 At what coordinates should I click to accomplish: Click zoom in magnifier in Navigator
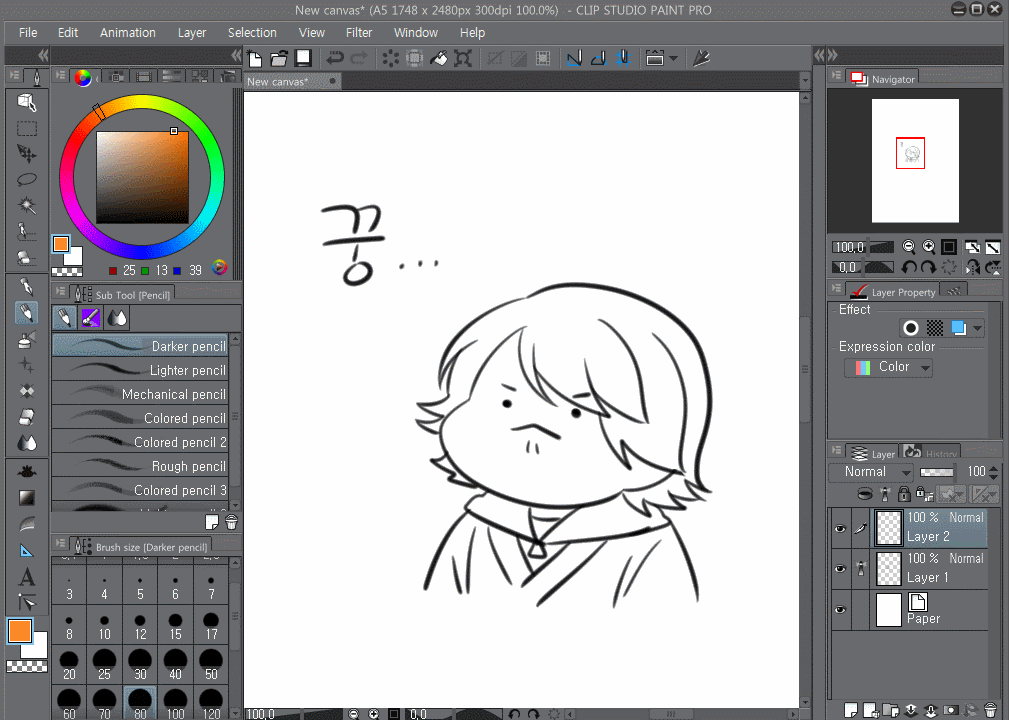(x=929, y=247)
